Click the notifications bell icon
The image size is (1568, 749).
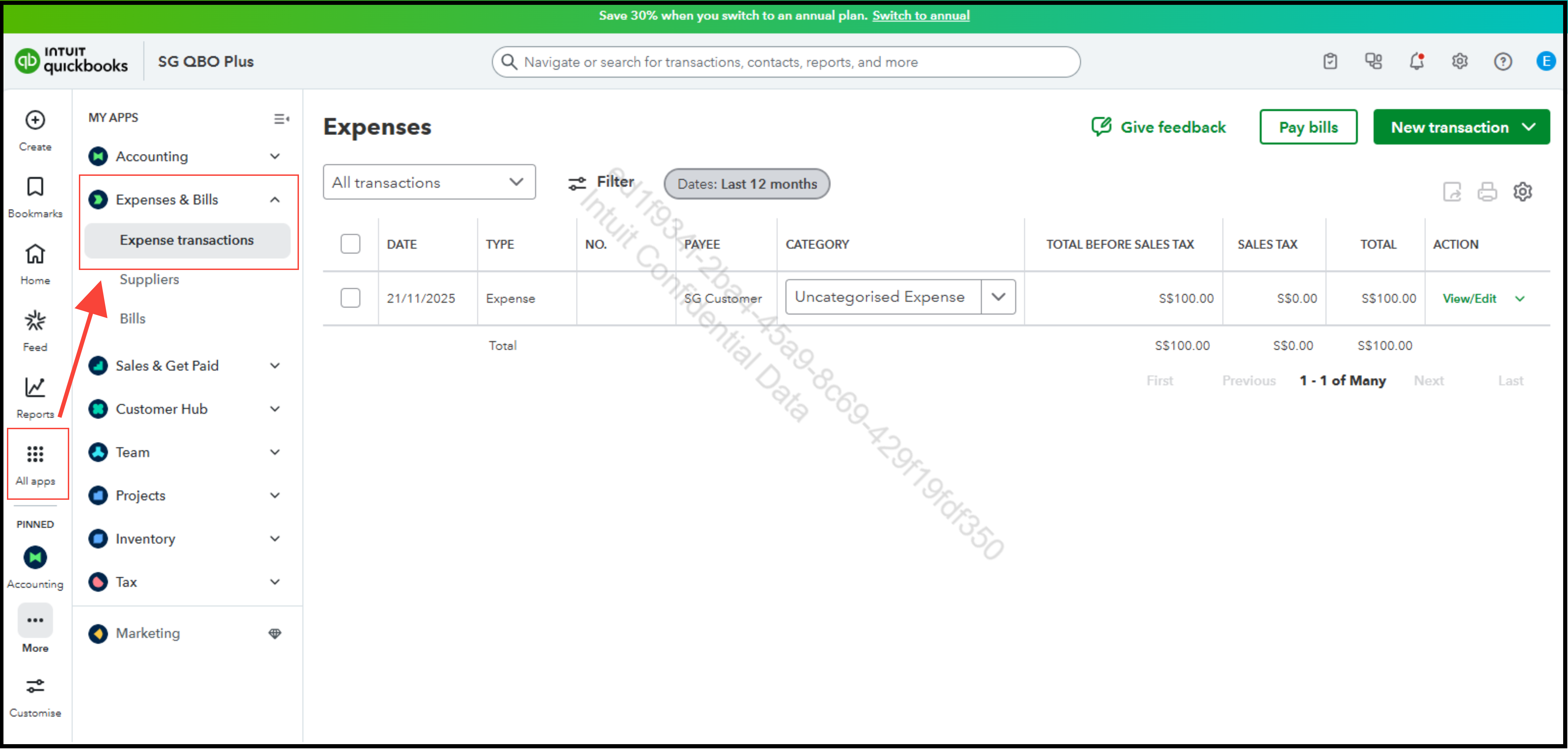click(1417, 62)
